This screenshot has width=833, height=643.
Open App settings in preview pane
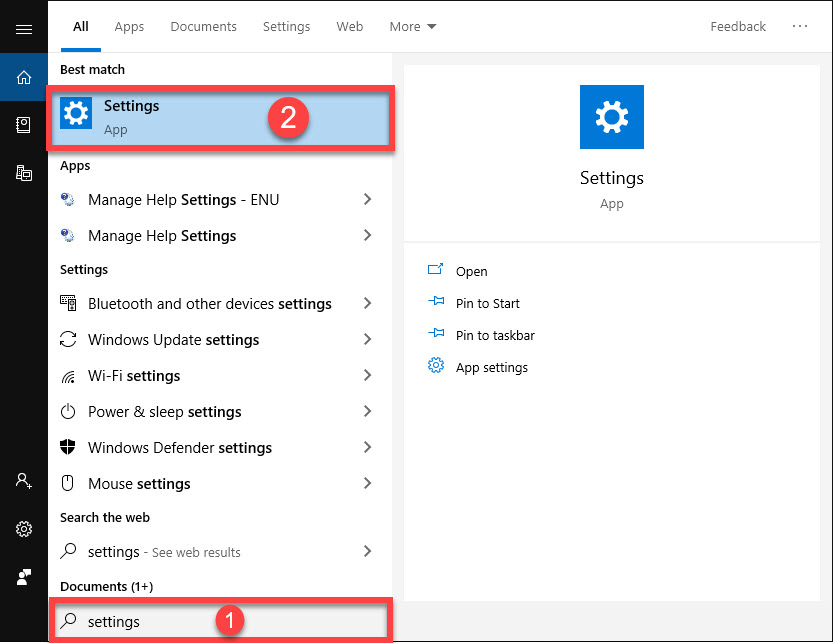492,367
